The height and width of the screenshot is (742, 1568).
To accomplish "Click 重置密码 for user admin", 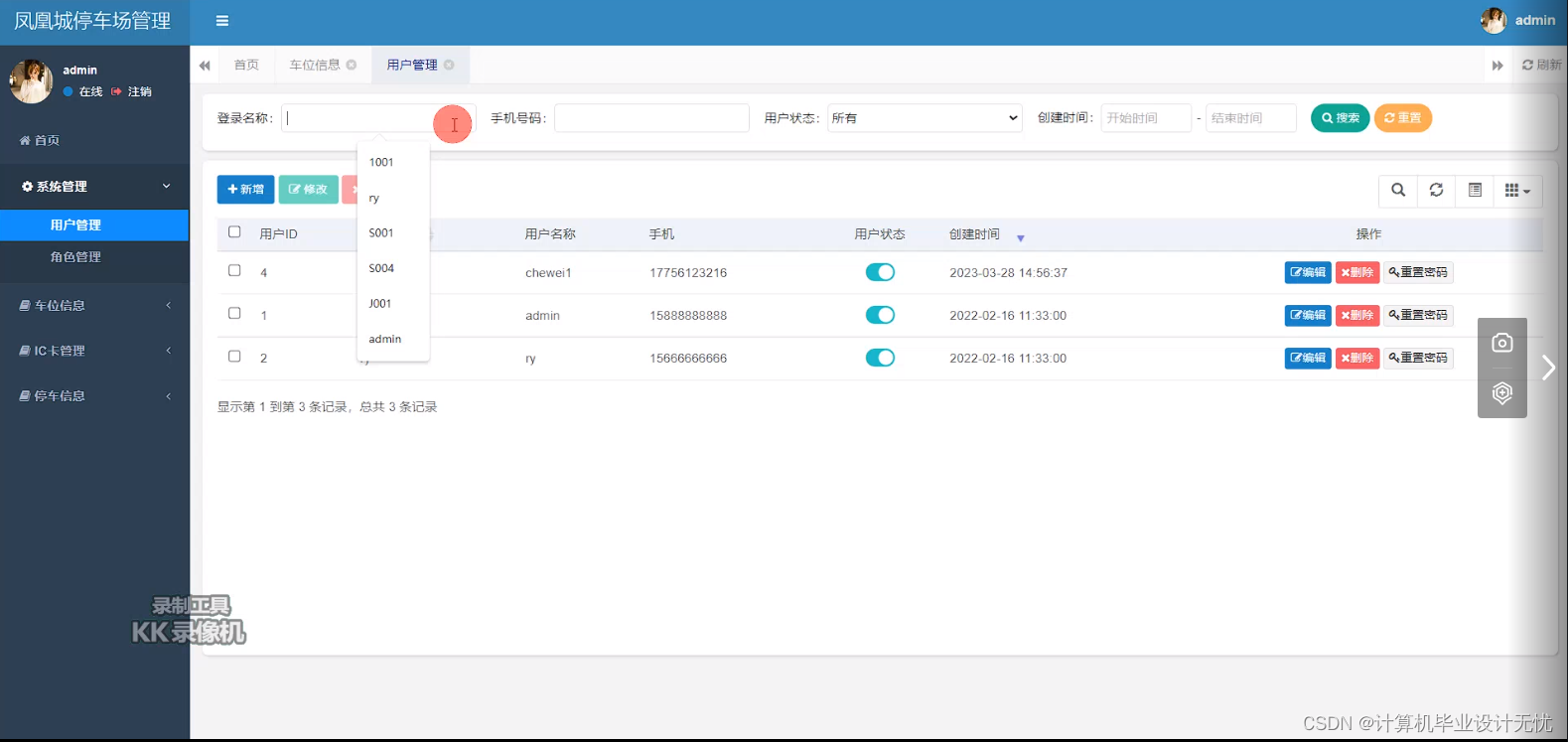I will [x=1418, y=315].
